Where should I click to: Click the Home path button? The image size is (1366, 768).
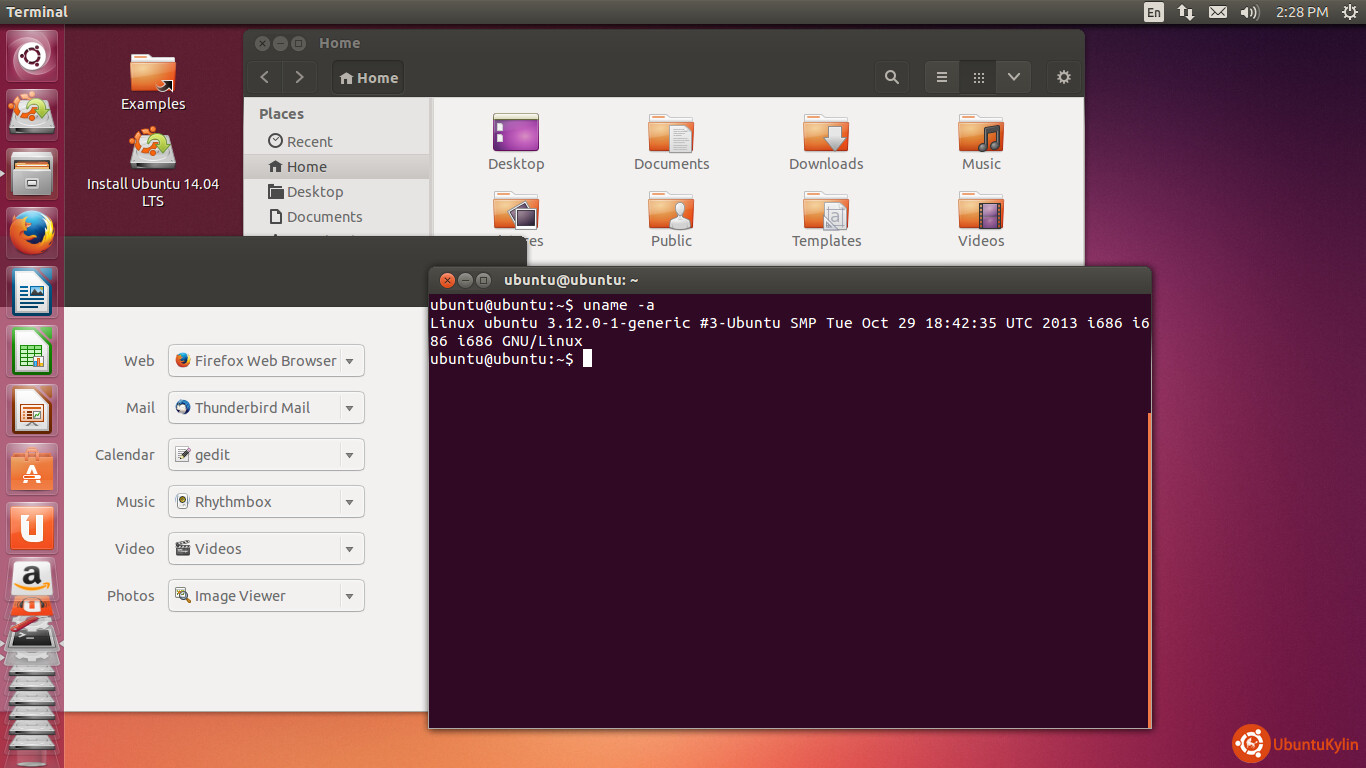[368, 78]
